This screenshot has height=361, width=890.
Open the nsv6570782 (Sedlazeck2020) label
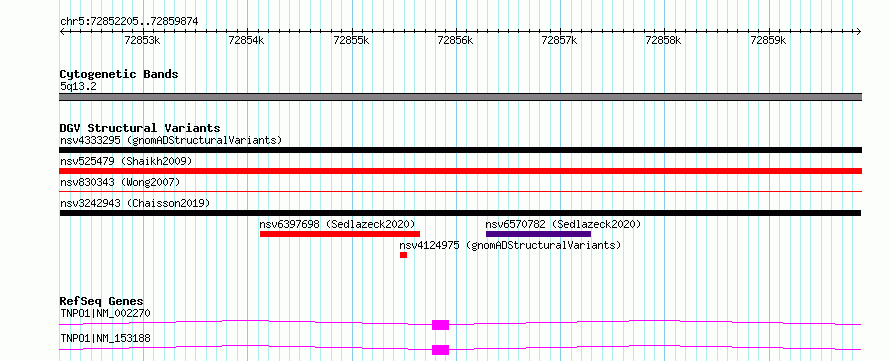563,224
